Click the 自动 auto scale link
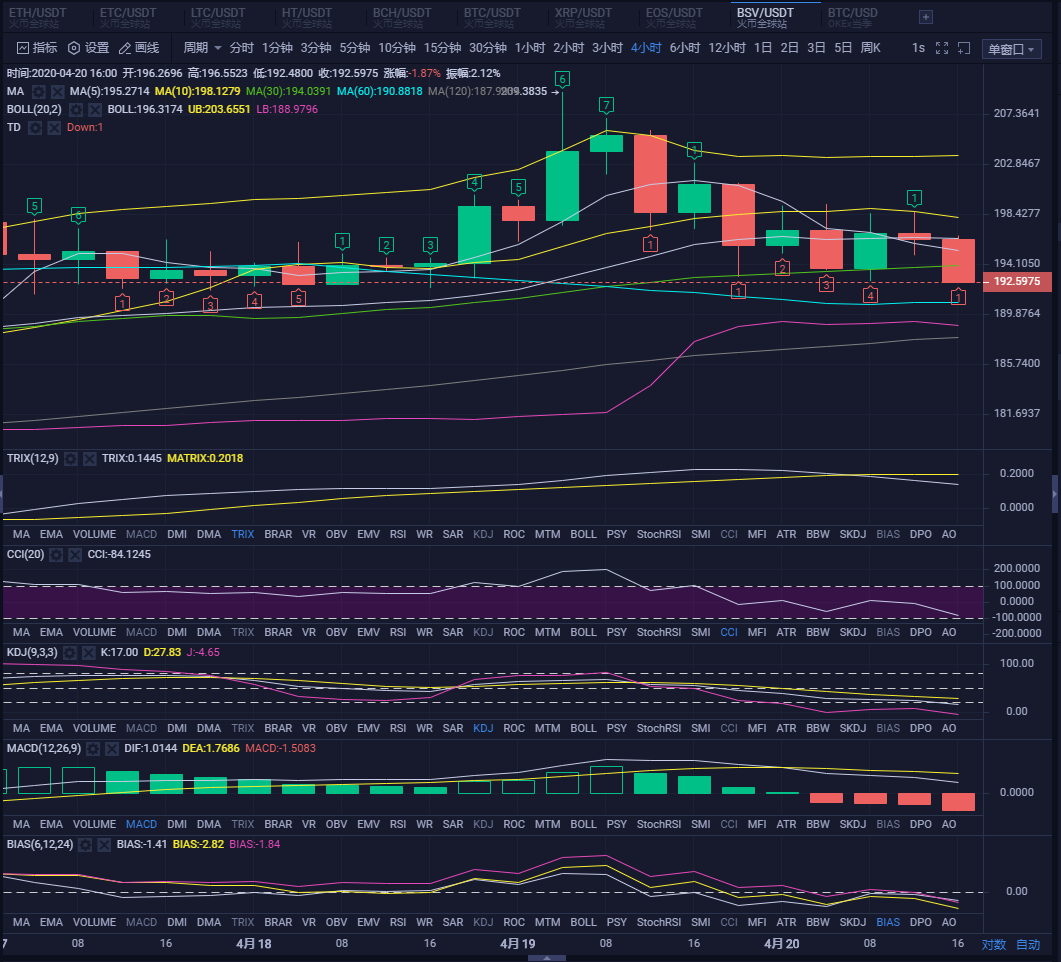This screenshot has width=1061, height=962. [x=1029, y=943]
